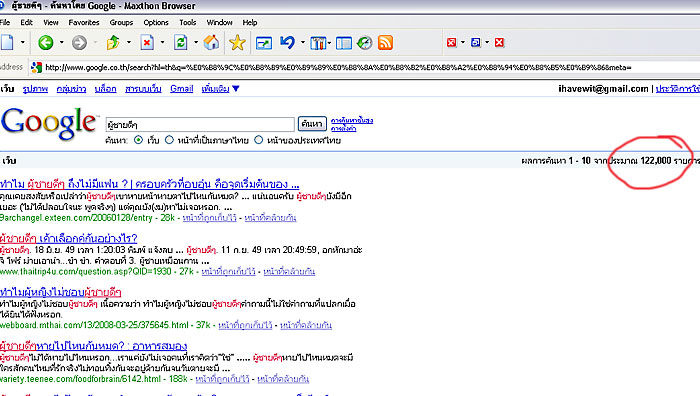This screenshot has height=396, width=700.
Task: Click the Up one level folder icon
Action: (x=113, y=43)
